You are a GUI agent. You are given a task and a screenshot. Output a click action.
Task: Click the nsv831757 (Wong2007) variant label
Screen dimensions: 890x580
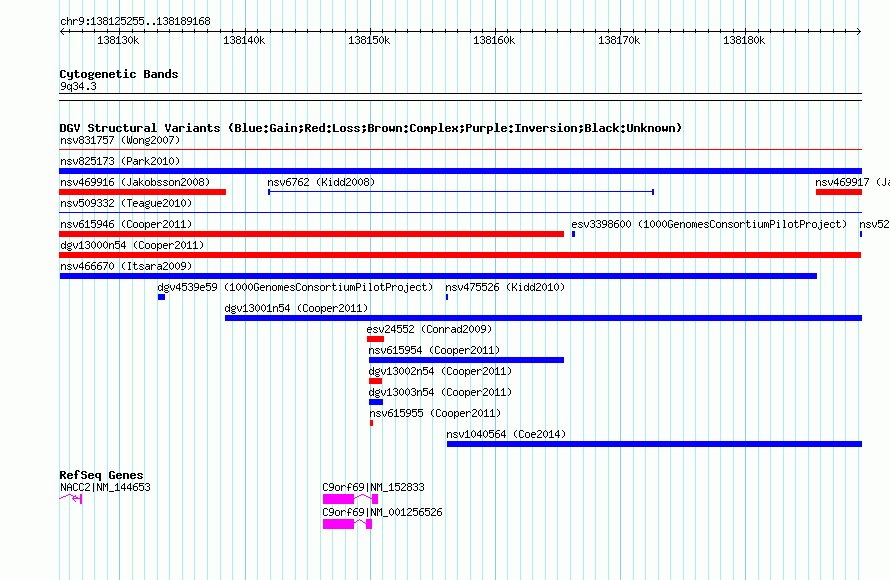(x=120, y=140)
